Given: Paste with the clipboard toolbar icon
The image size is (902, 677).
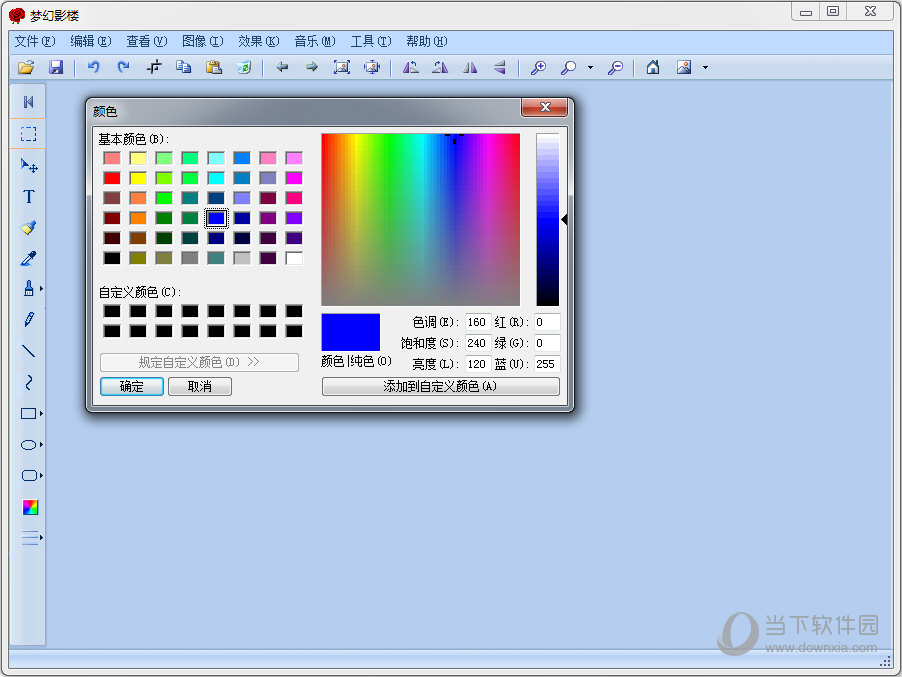Looking at the screenshot, I should click(214, 67).
